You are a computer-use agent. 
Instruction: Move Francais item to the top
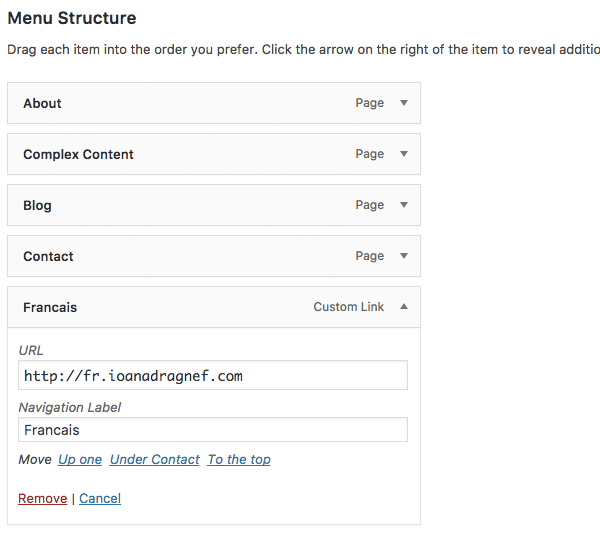click(239, 460)
